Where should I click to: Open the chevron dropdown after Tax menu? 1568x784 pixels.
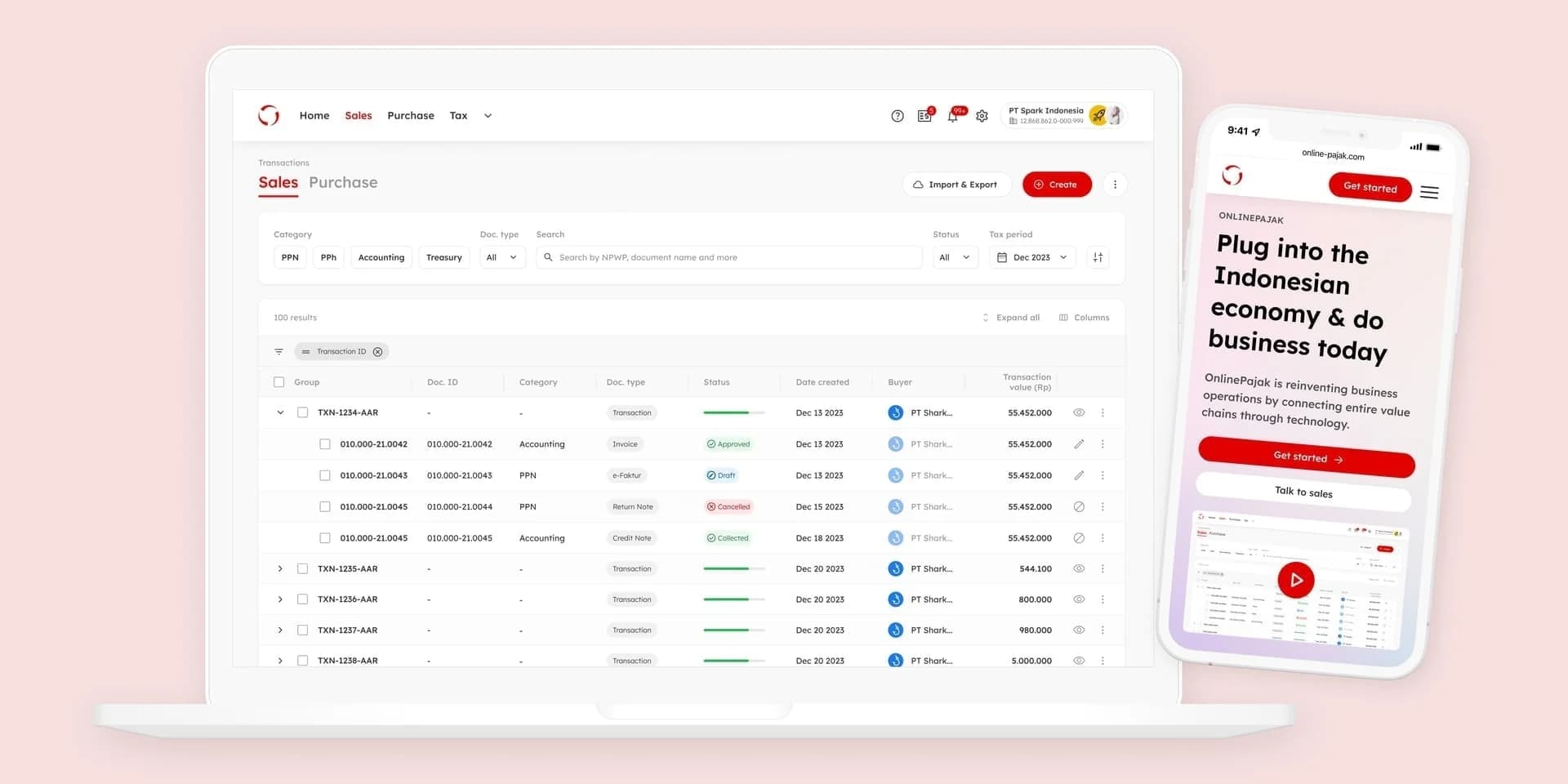[488, 116]
